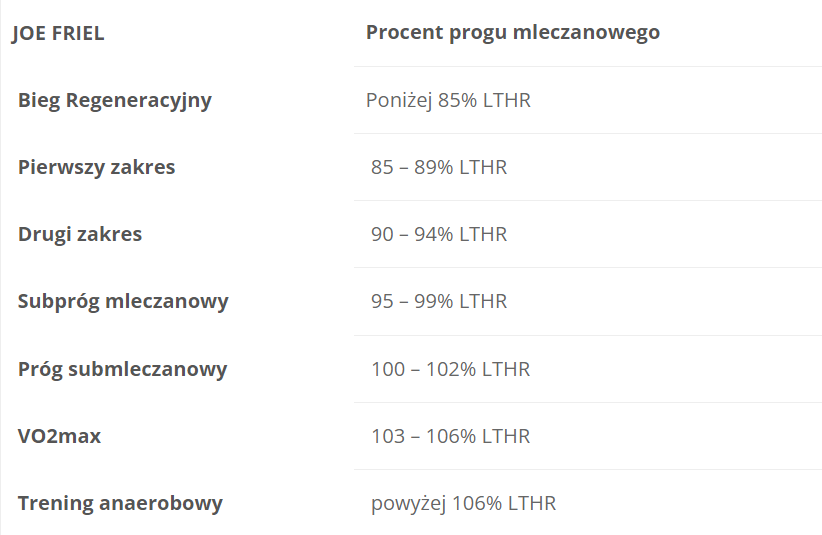Select the Drugi zakres row label
Viewport: 822px width, 535px height.
tap(80, 234)
